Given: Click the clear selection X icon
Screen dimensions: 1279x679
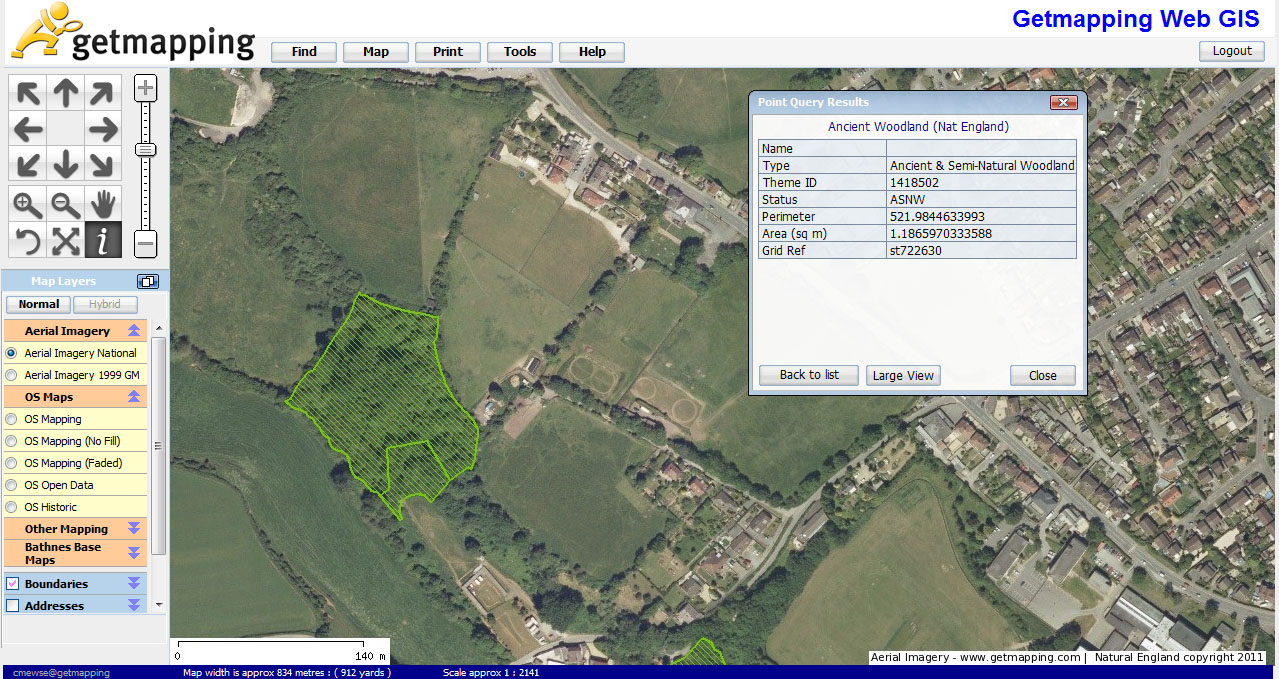Looking at the screenshot, I should pos(65,240).
